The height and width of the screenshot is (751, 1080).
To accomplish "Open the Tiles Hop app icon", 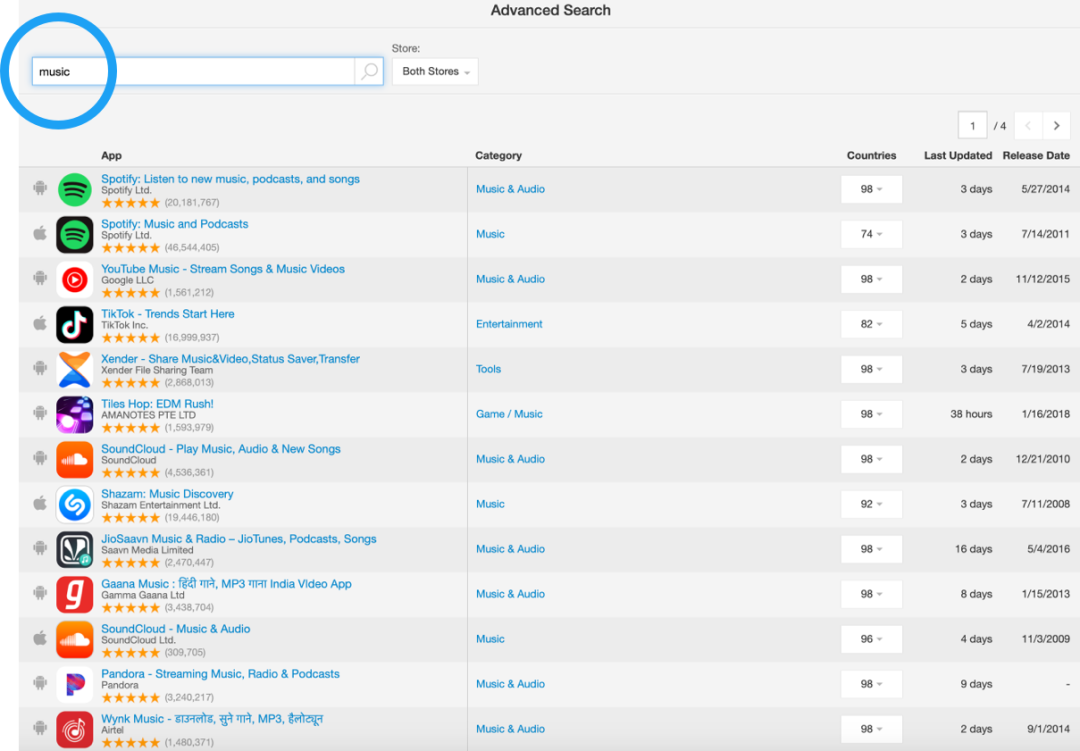I will 74,415.
